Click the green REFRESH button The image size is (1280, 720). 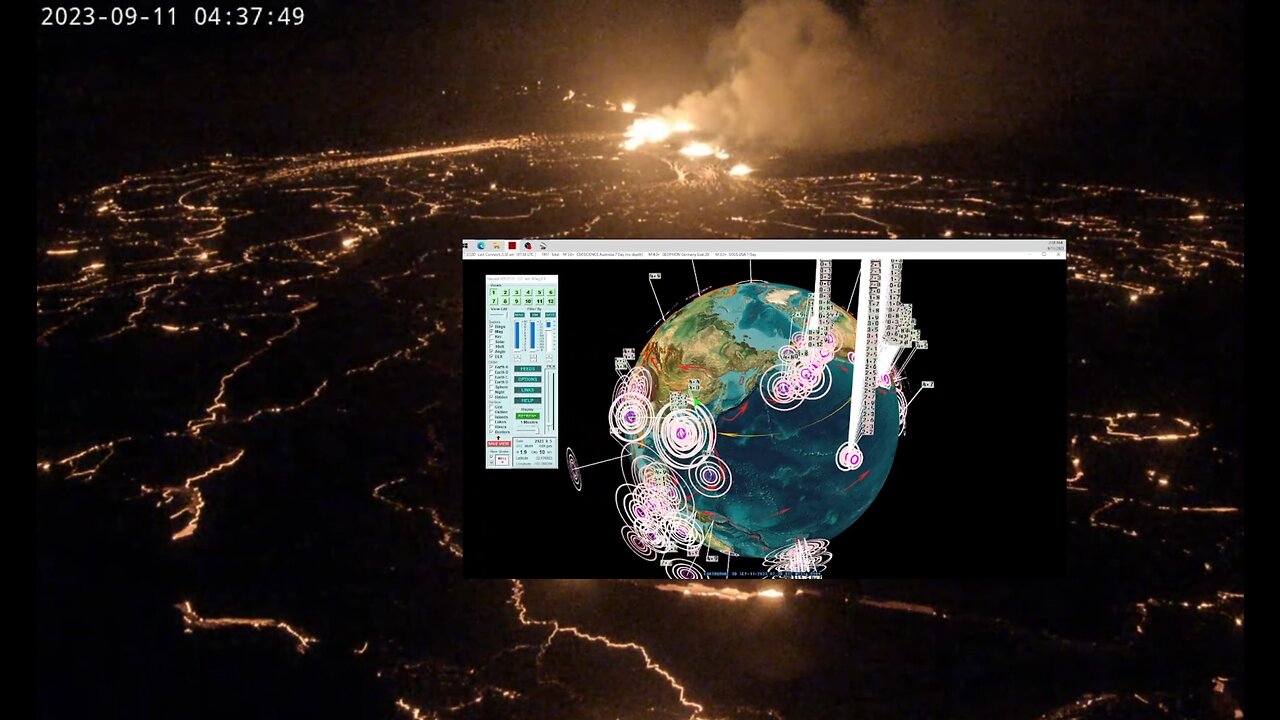click(528, 416)
